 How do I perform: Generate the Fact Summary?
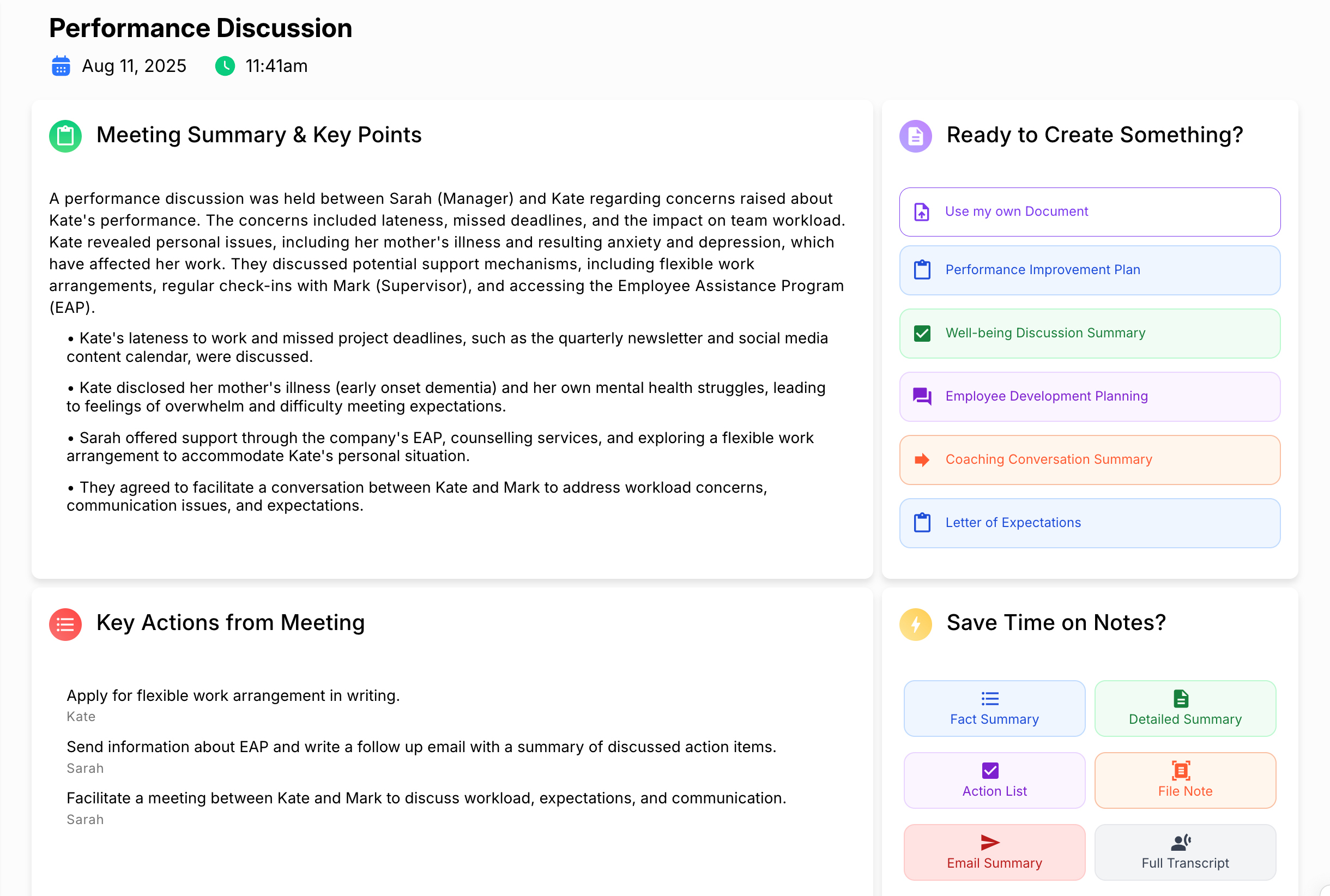[994, 709]
